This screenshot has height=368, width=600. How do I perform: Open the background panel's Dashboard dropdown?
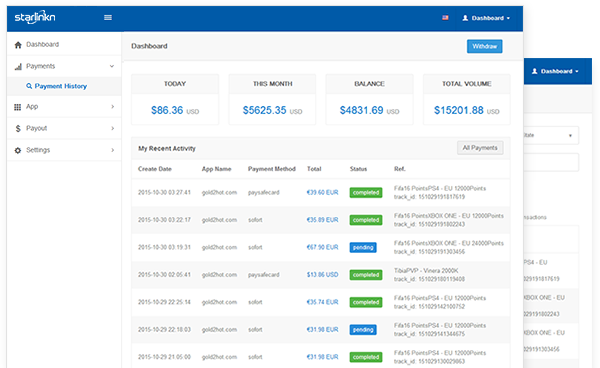(x=555, y=71)
